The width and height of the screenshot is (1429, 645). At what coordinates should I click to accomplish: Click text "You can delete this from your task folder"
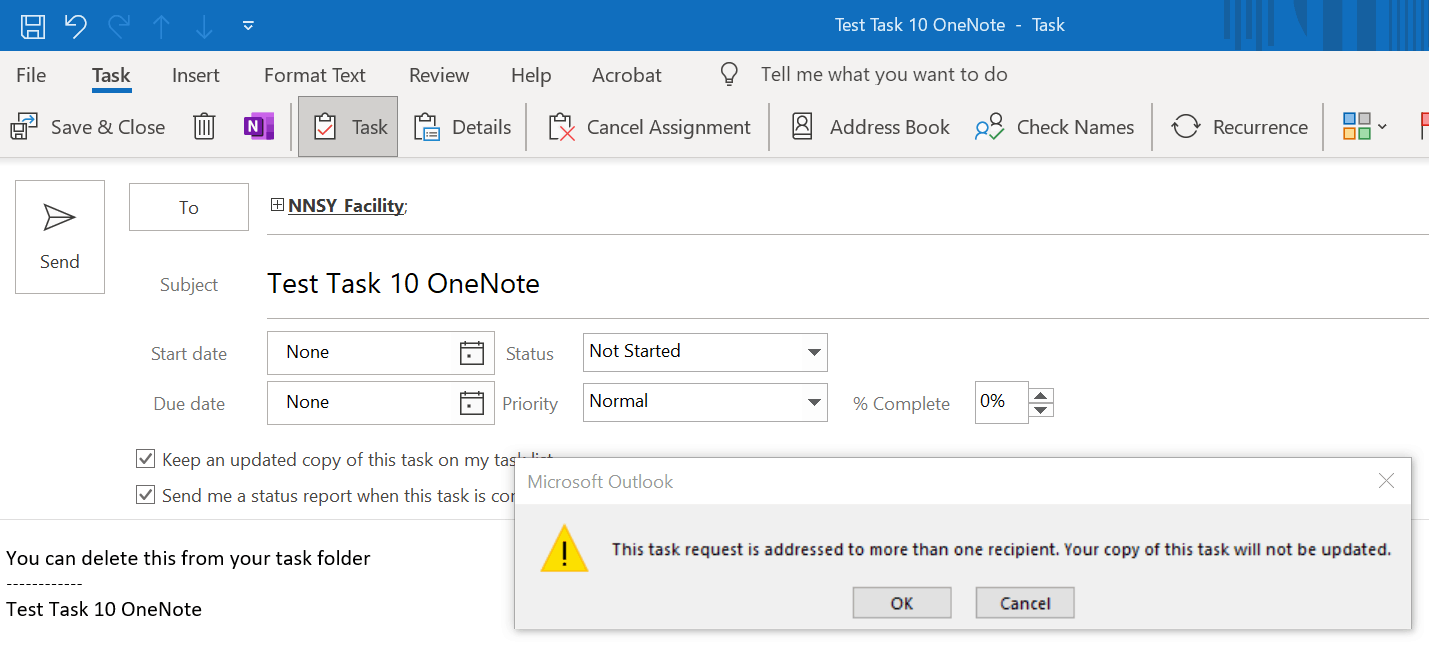pos(188,558)
